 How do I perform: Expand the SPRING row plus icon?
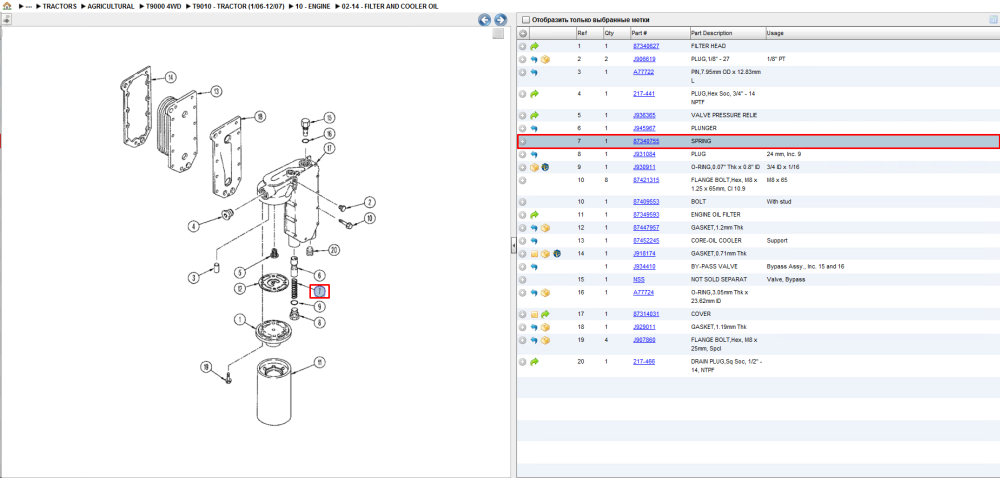point(522,141)
